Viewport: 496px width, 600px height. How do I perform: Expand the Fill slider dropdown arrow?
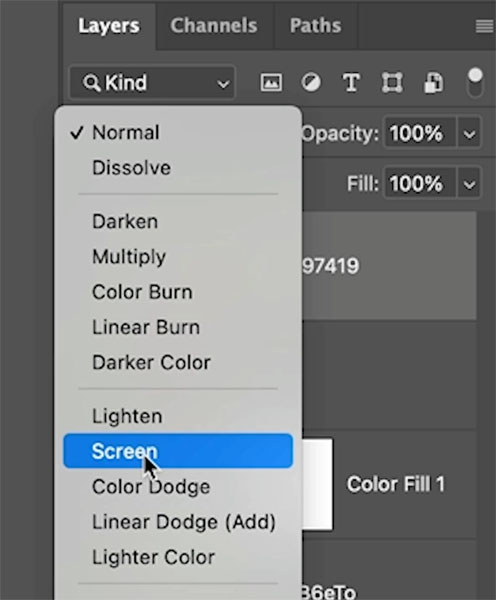469,184
